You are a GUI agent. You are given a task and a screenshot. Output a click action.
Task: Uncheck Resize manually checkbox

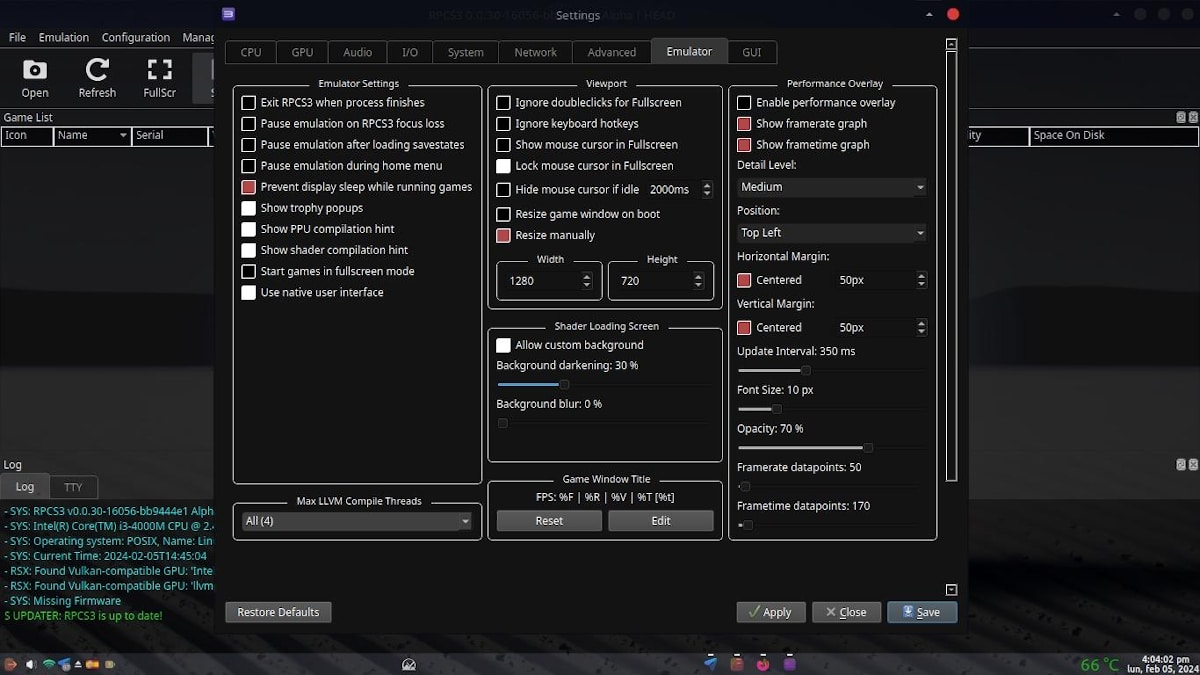point(503,235)
